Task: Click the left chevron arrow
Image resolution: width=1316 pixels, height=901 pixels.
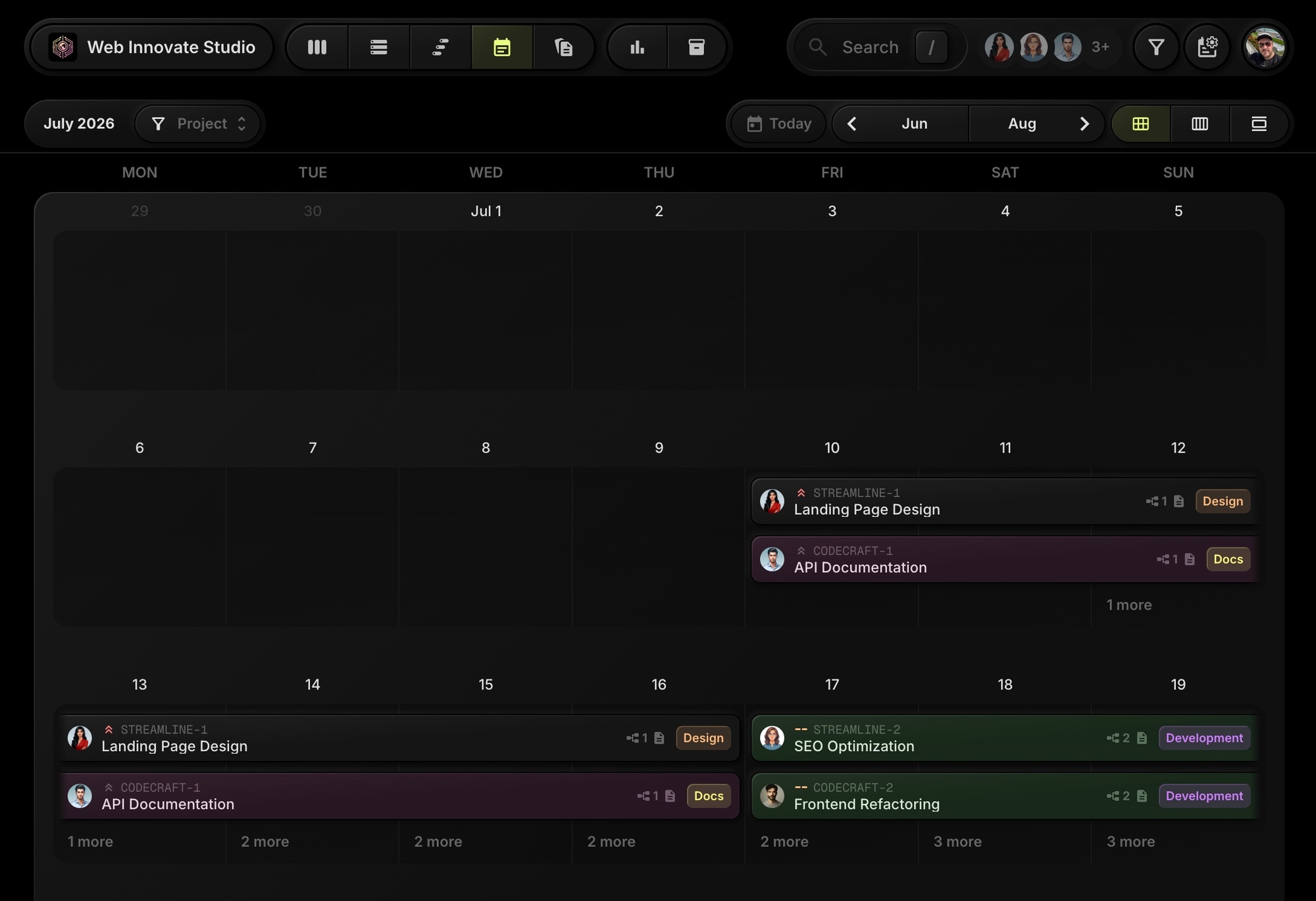Action: pos(851,124)
